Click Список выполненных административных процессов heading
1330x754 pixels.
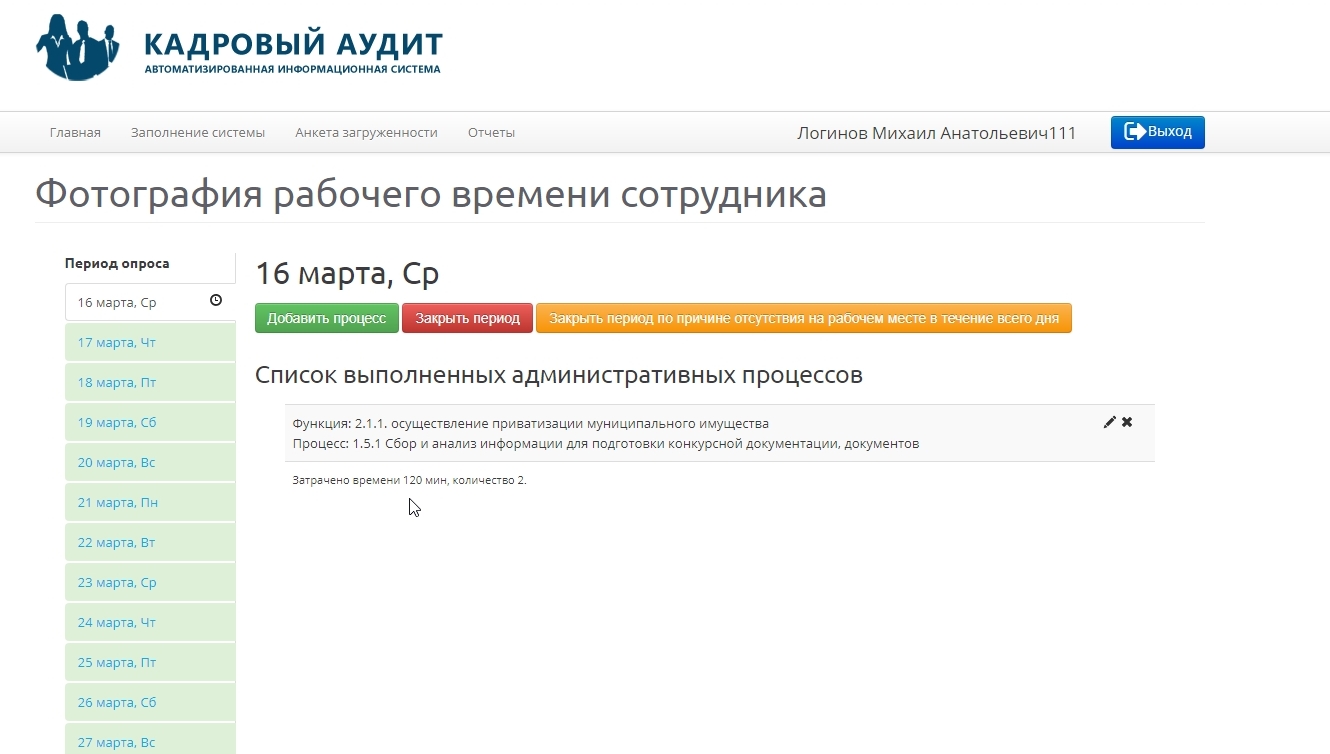(558, 376)
